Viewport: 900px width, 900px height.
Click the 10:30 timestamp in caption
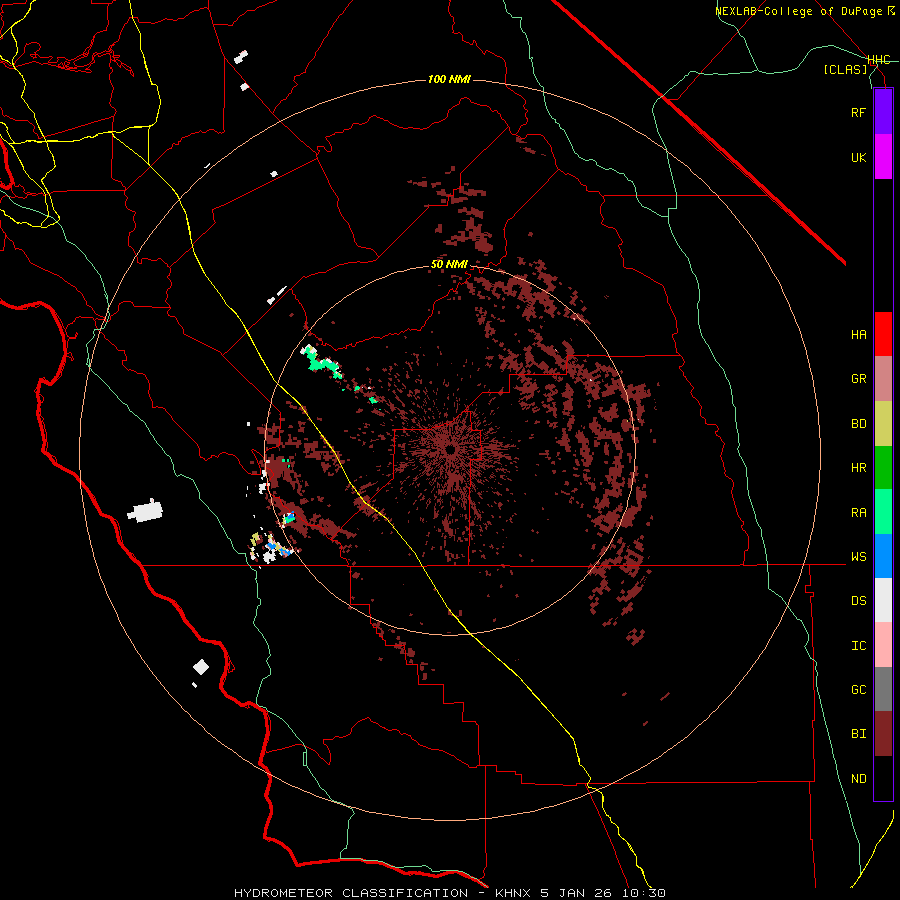pos(644,893)
